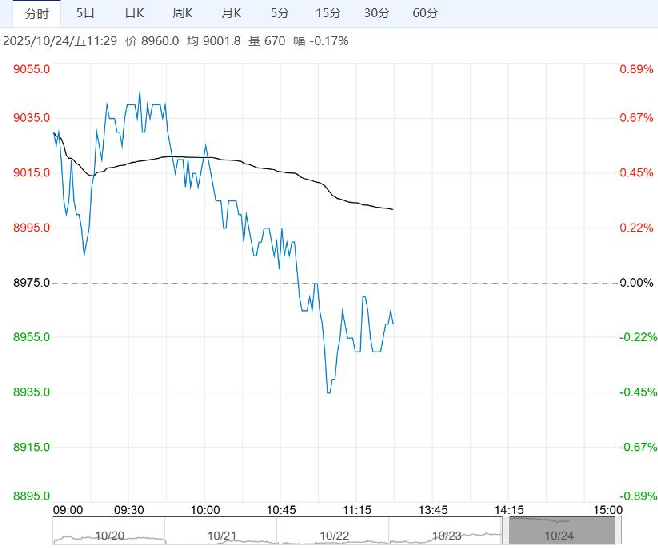
Task: Switch to the 周K weekly tab
Action: 182,13
